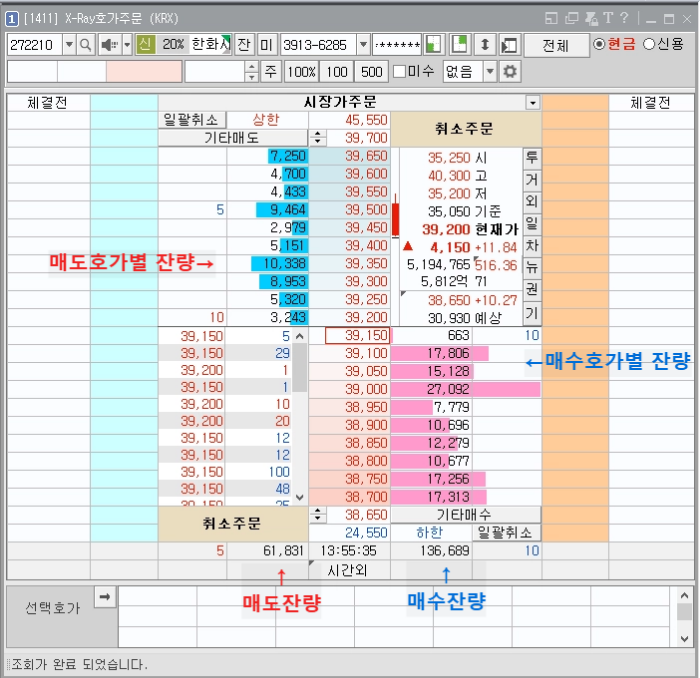Click the 미 unfilled orders button
Screen dimensions: 700x678
266,45
